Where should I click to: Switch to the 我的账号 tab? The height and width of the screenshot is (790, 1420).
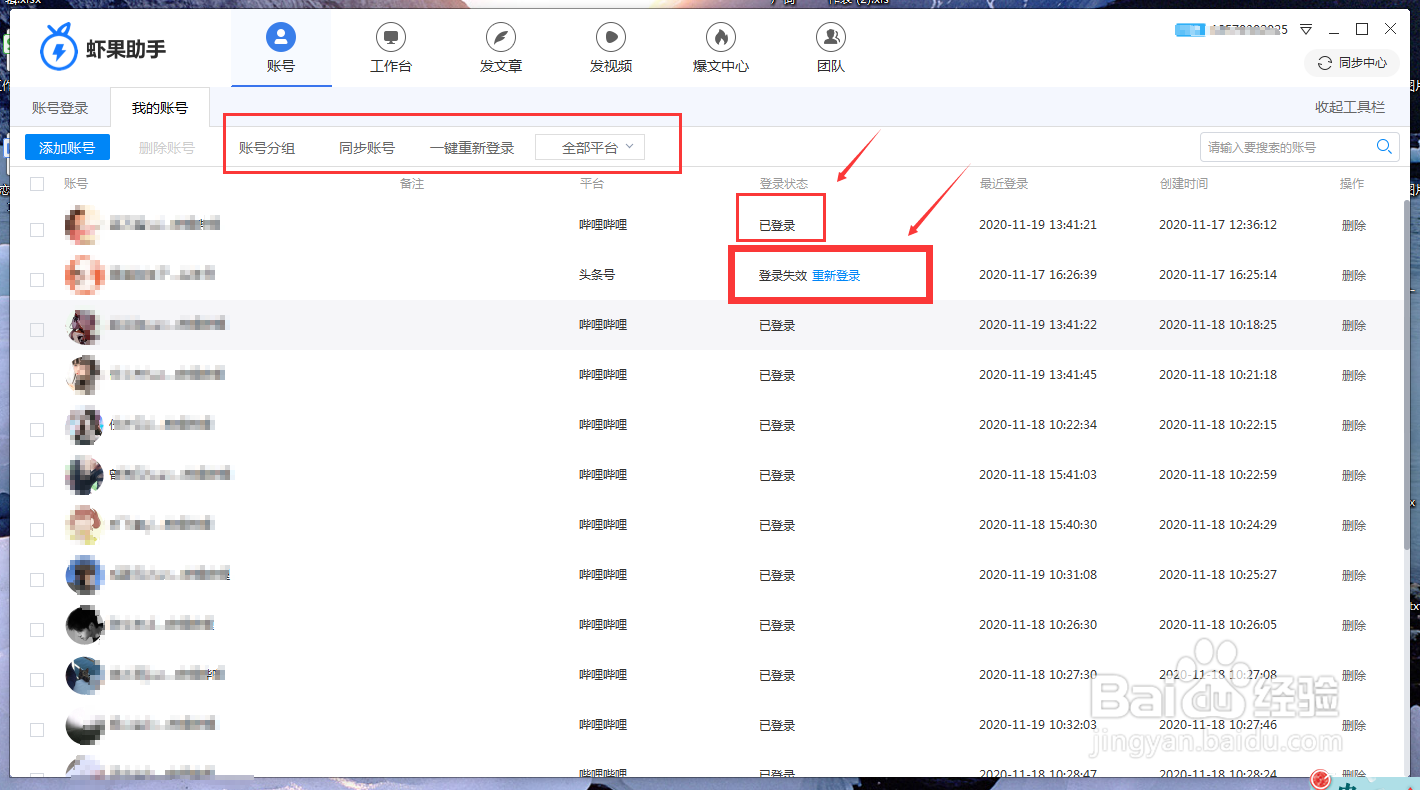[160, 106]
